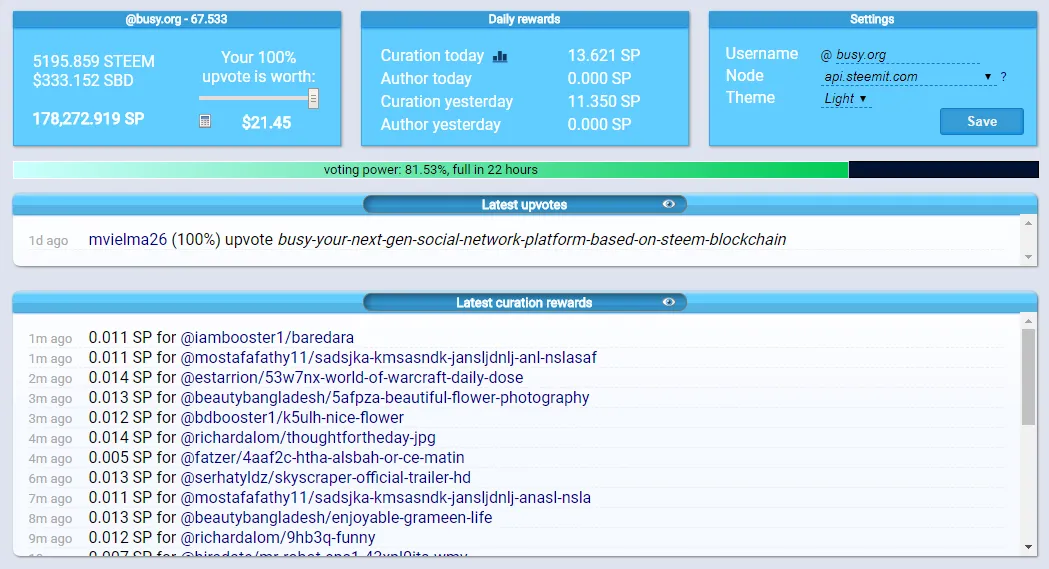Image resolution: width=1049 pixels, height=569 pixels.
Task: Click the 5195.859 STEEM balance
Action: pyautogui.click(x=94, y=62)
